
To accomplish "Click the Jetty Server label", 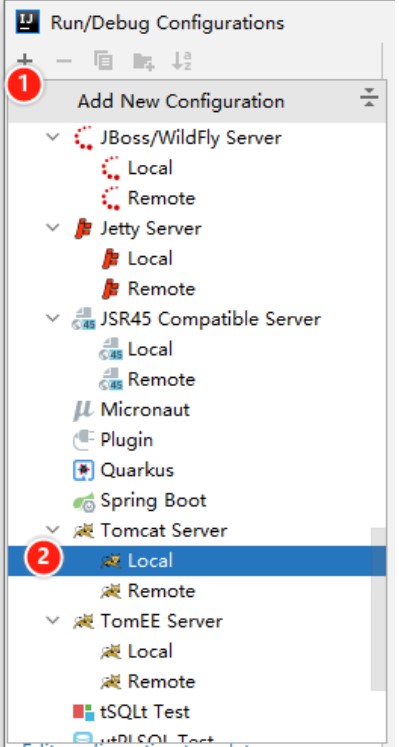I will [x=151, y=229].
